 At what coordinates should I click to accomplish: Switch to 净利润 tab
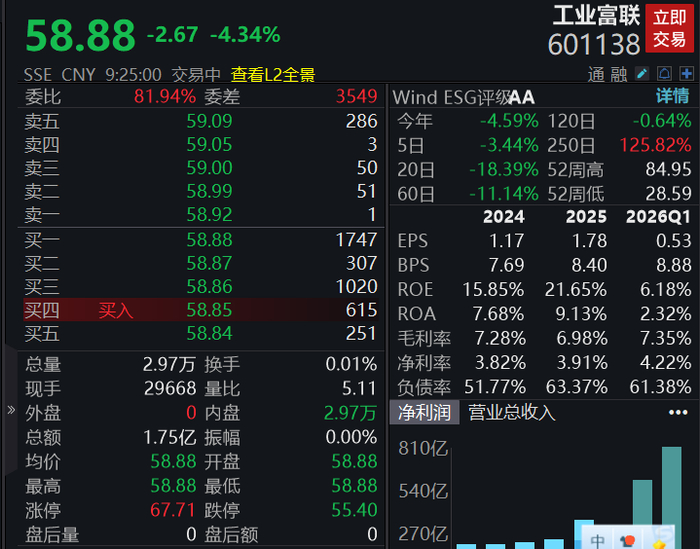(x=424, y=412)
